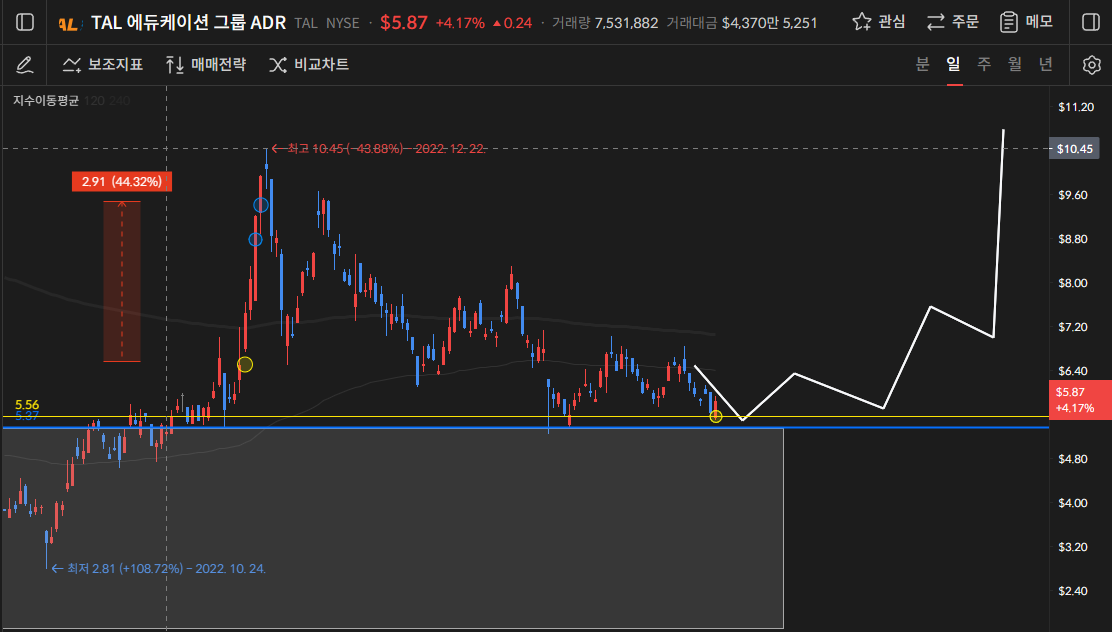Open 비교차트 compare chart menu

[309, 65]
